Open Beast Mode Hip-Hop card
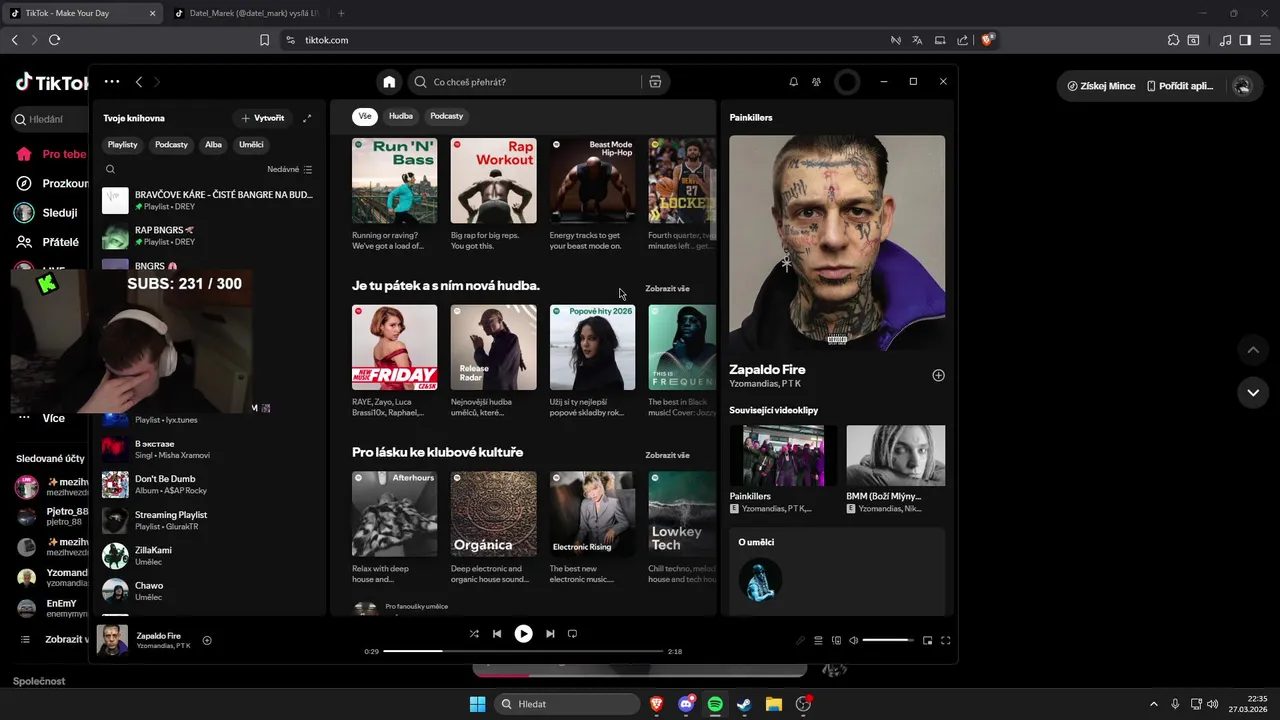The width and height of the screenshot is (1280, 720). click(x=592, y=195)
